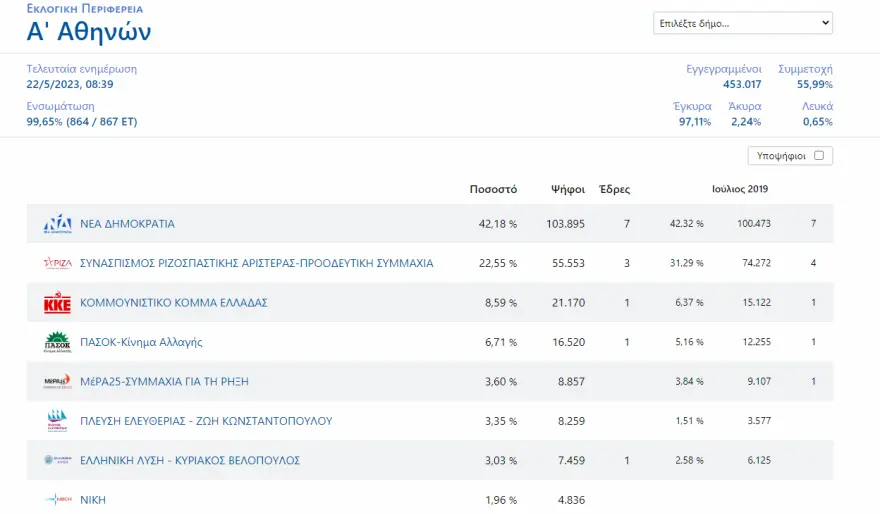
Task: Open ΠΛΕΥΣΗ ΕΛΕΥΘΕΡΙΑΣ - ΖΩΗ ΚΩΝΣΤΑΝΤΟΠΟΥΛΟΥ link
Action: click(205, 421)
